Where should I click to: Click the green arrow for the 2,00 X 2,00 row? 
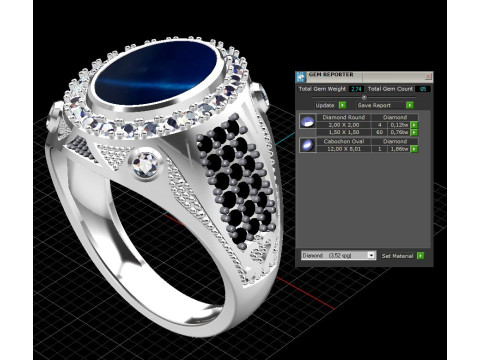click(414, 125)
